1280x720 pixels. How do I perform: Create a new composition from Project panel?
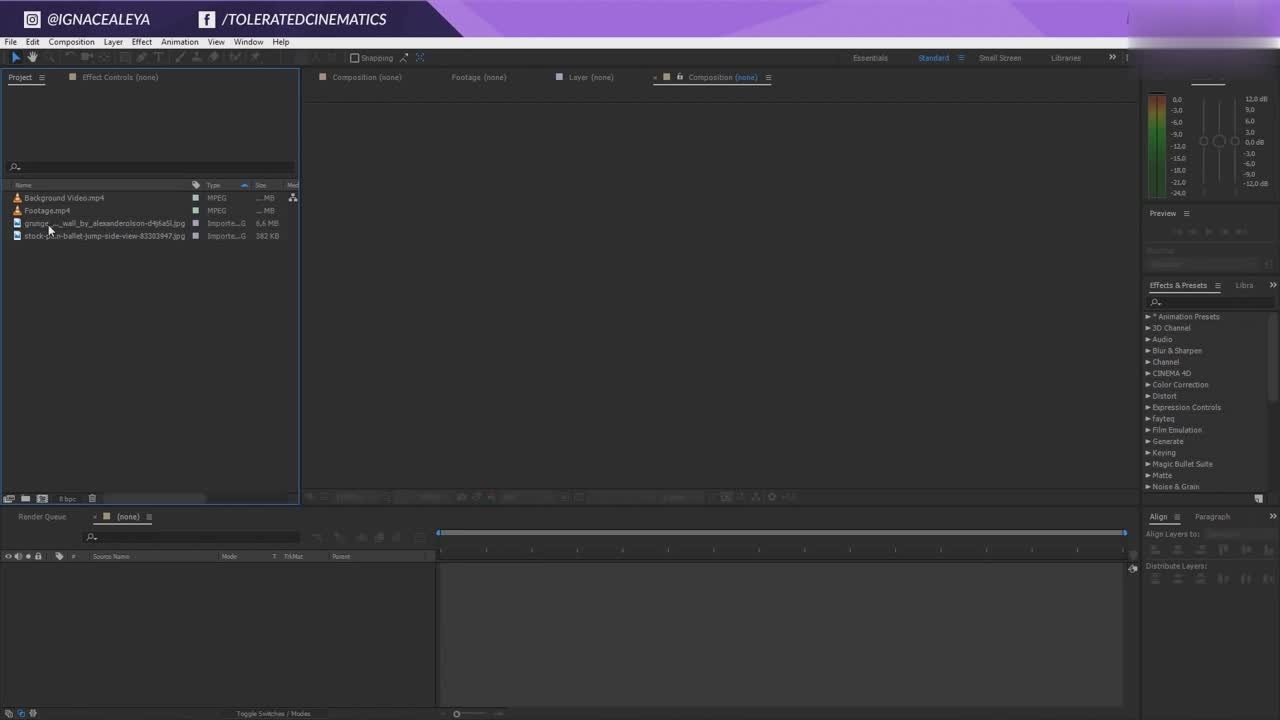42,499
